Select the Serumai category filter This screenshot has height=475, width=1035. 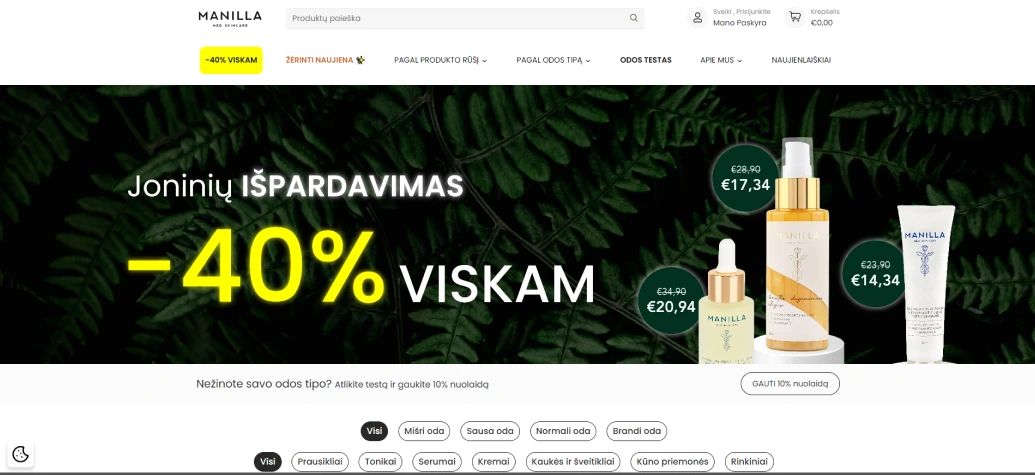click(437, 462)
